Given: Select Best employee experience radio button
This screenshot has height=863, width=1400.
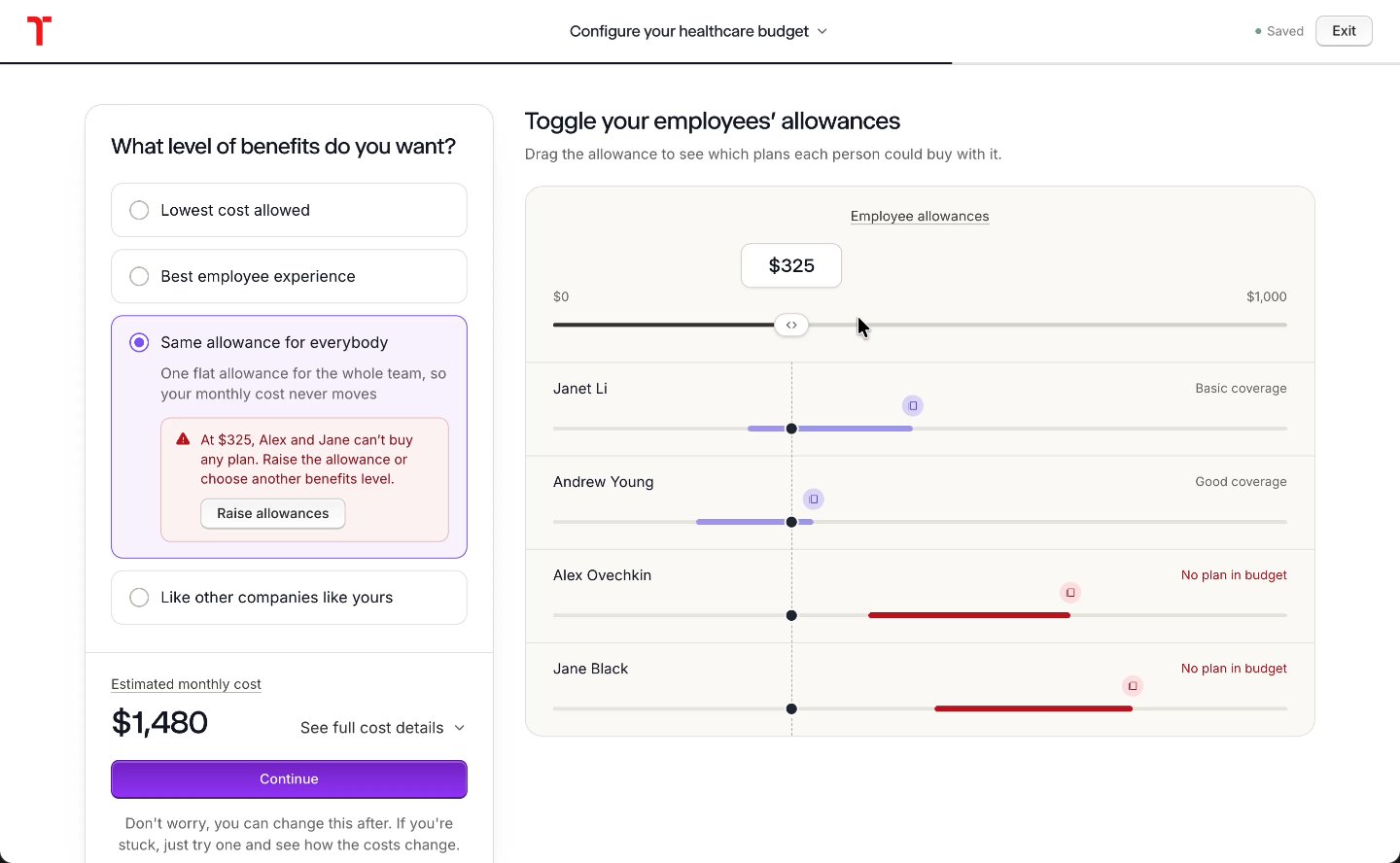Looking at the screenshot, I should coord(139,276).
